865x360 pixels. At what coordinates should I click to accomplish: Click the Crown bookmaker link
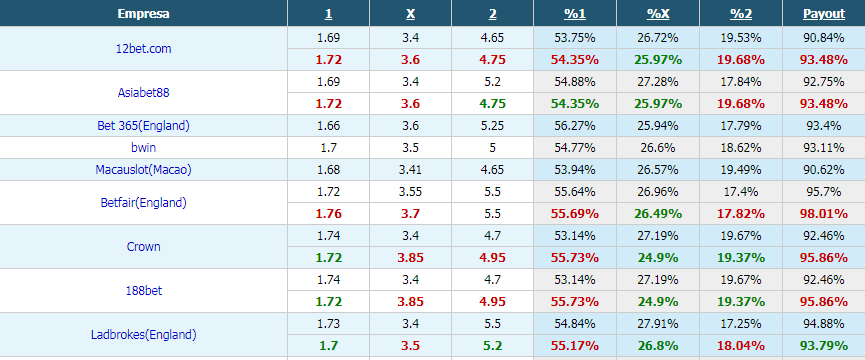coord(143,247)
